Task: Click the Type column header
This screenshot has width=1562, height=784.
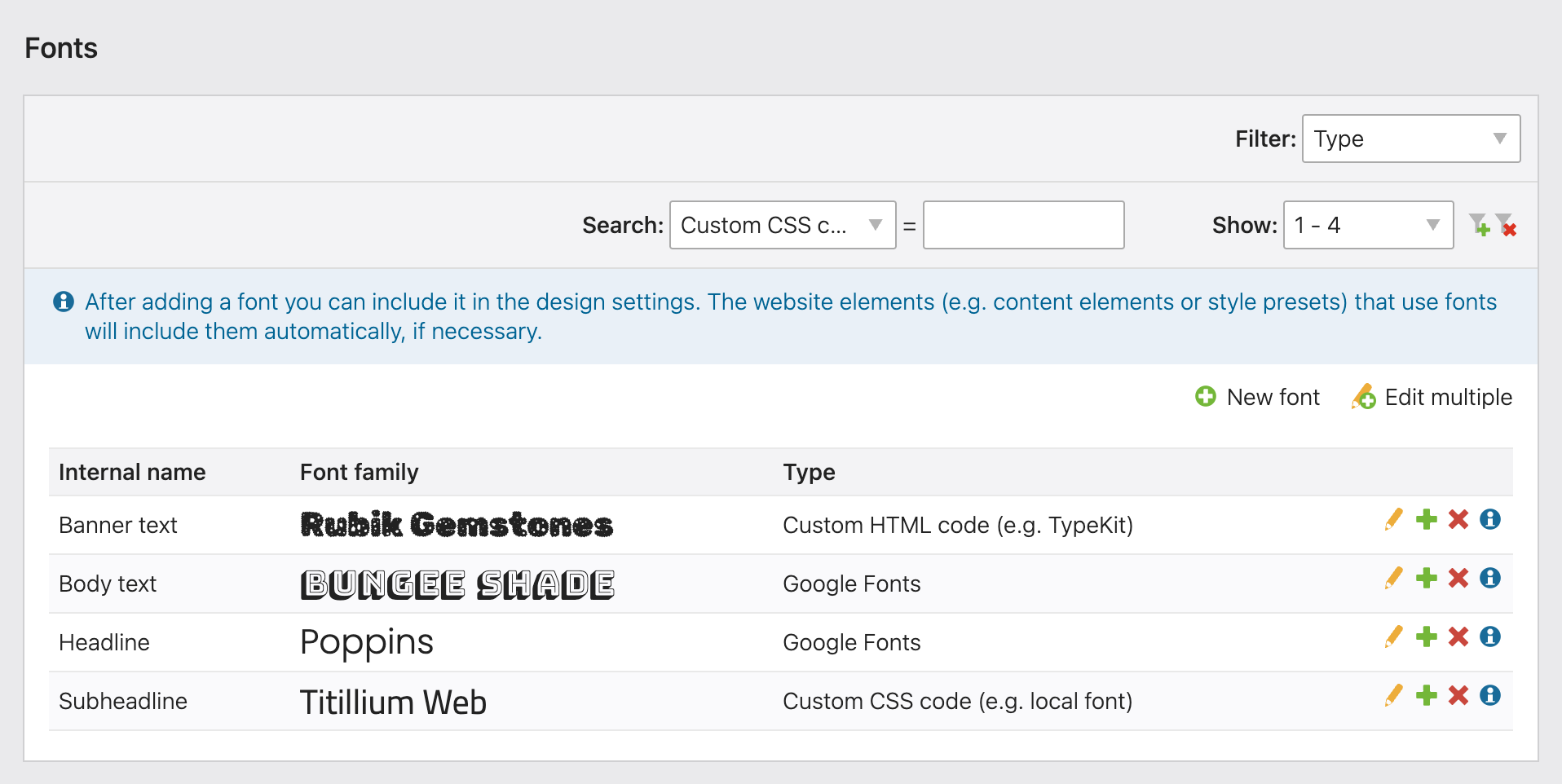Action: tap(809, 473)
